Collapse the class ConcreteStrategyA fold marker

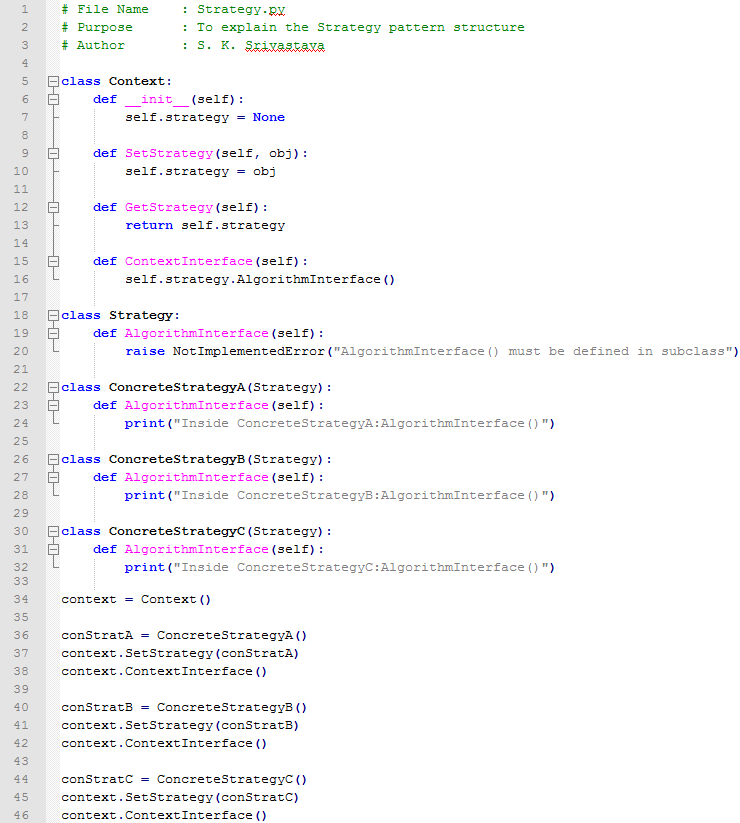[53, 387]
